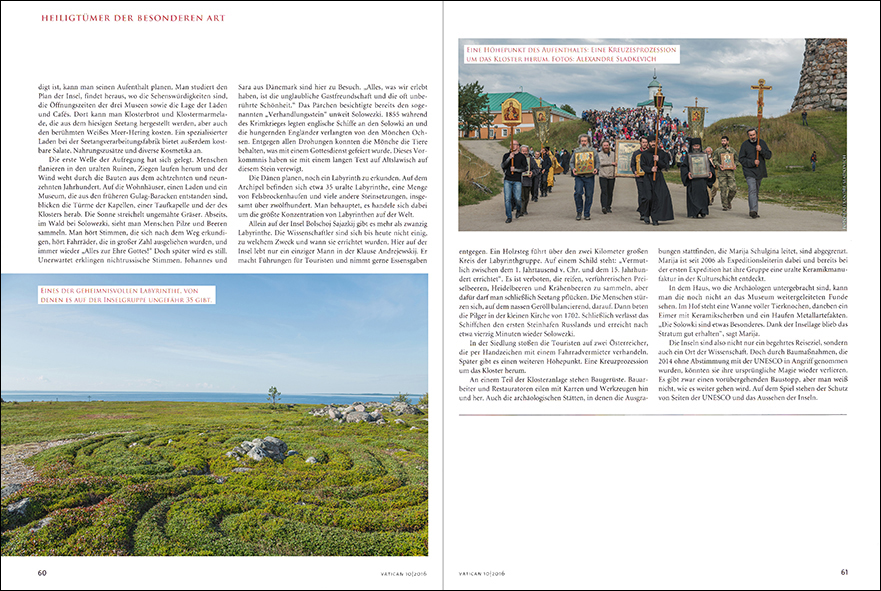Click the red labyrinth photo caption

tap(126, 295)
